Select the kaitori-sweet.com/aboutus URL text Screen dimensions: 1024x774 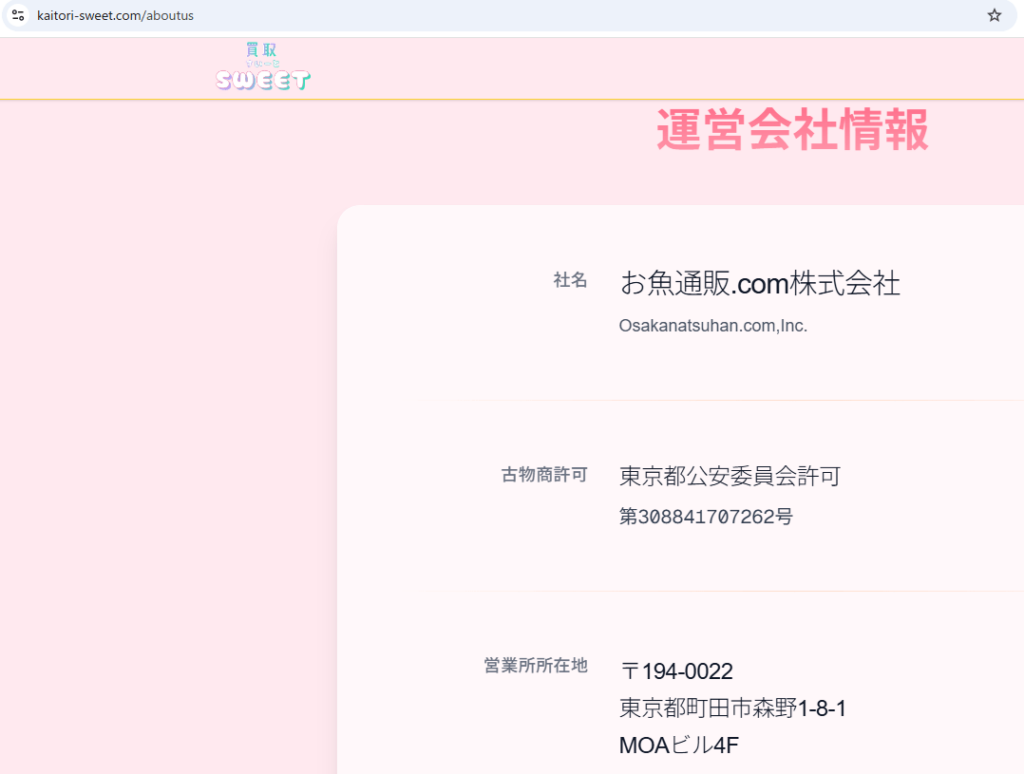tap(115, 16)
